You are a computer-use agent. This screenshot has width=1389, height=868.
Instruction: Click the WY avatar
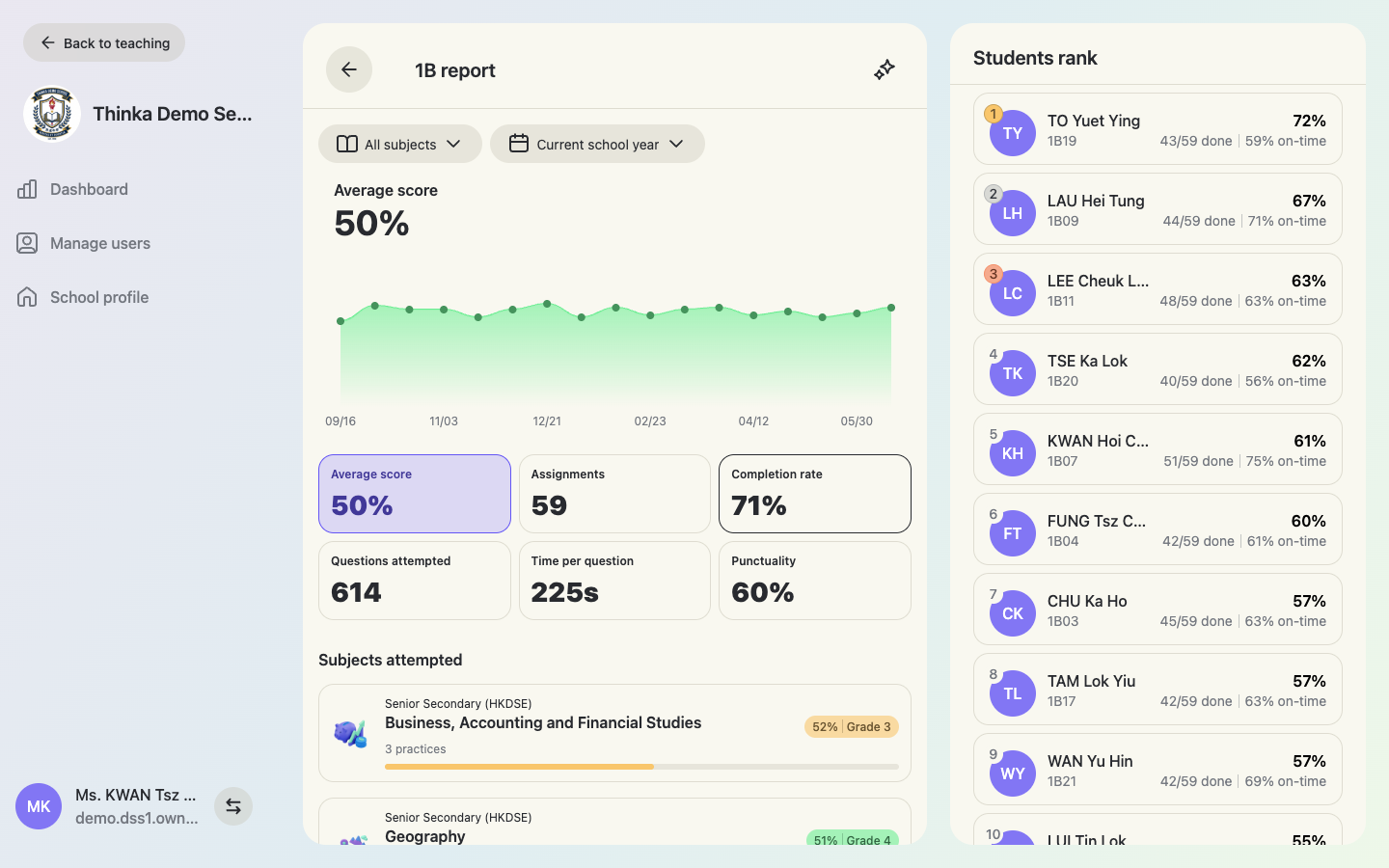tap(1013, 773)
